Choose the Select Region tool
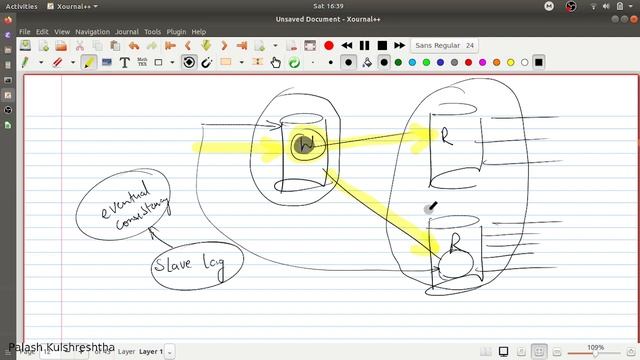 (x=226, y=62)
